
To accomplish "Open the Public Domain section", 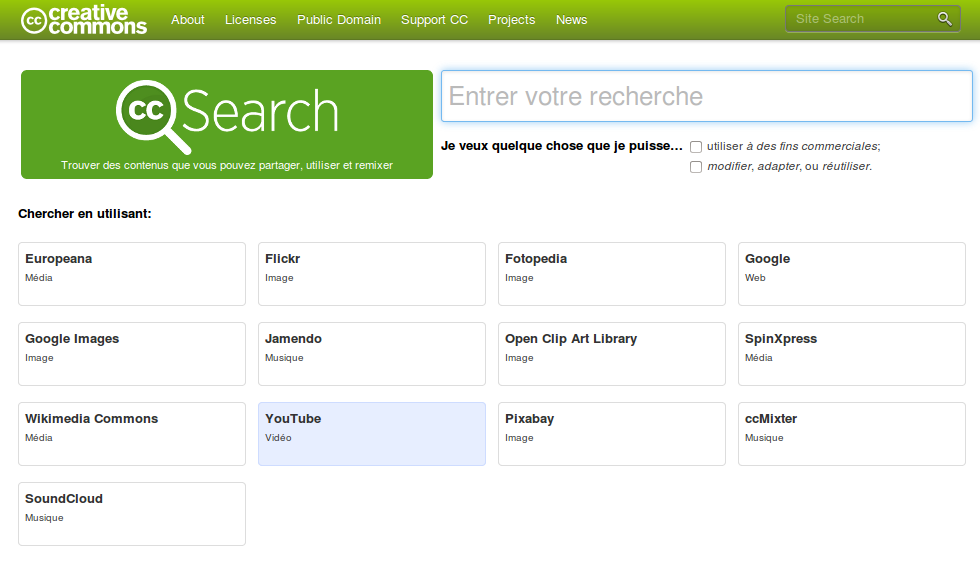I will click(x=339, y=20).
